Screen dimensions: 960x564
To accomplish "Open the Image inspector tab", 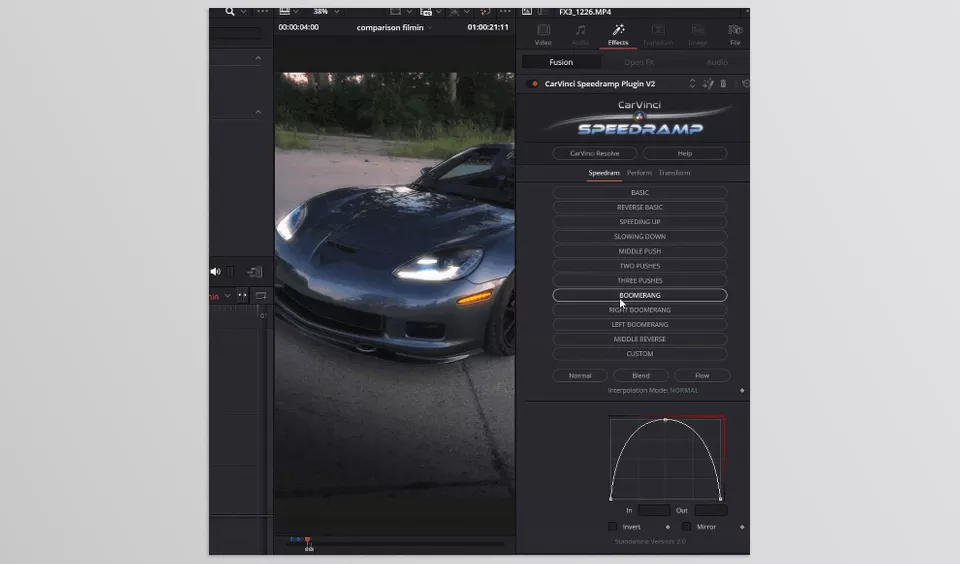I will (x=697, y=35).
